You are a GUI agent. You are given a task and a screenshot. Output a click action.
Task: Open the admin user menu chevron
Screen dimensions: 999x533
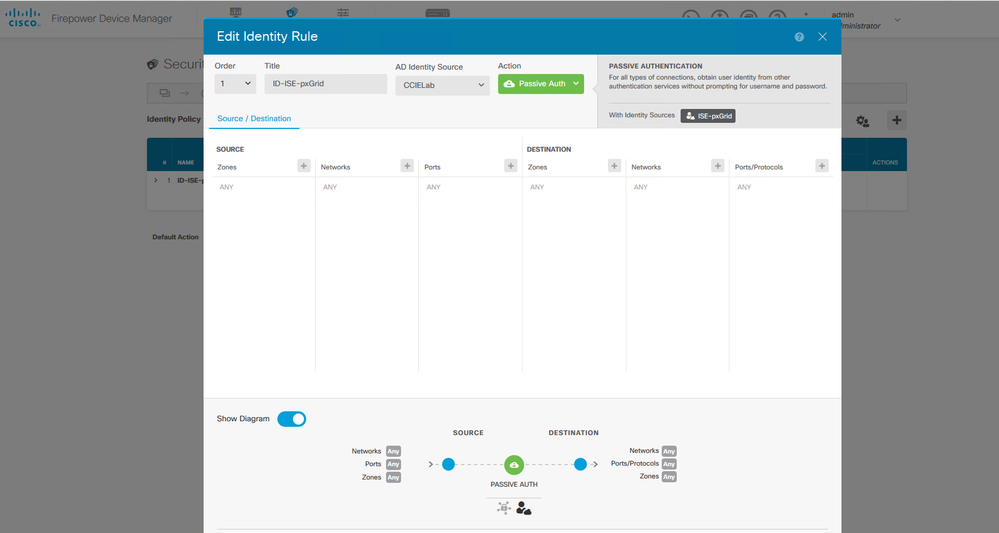(x=898, y=20)
